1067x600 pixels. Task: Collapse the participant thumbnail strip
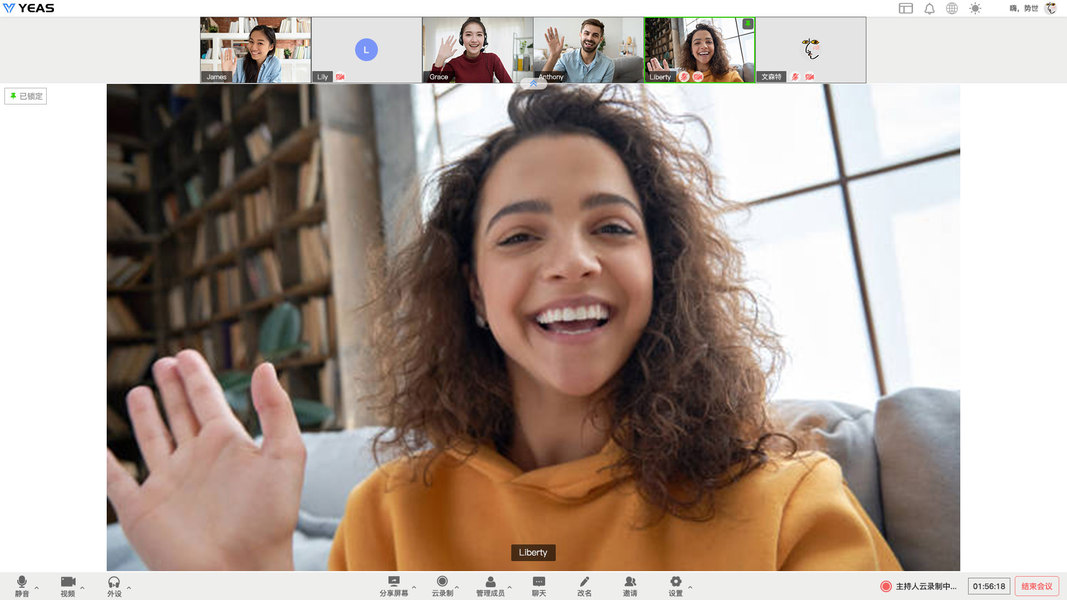534,84
